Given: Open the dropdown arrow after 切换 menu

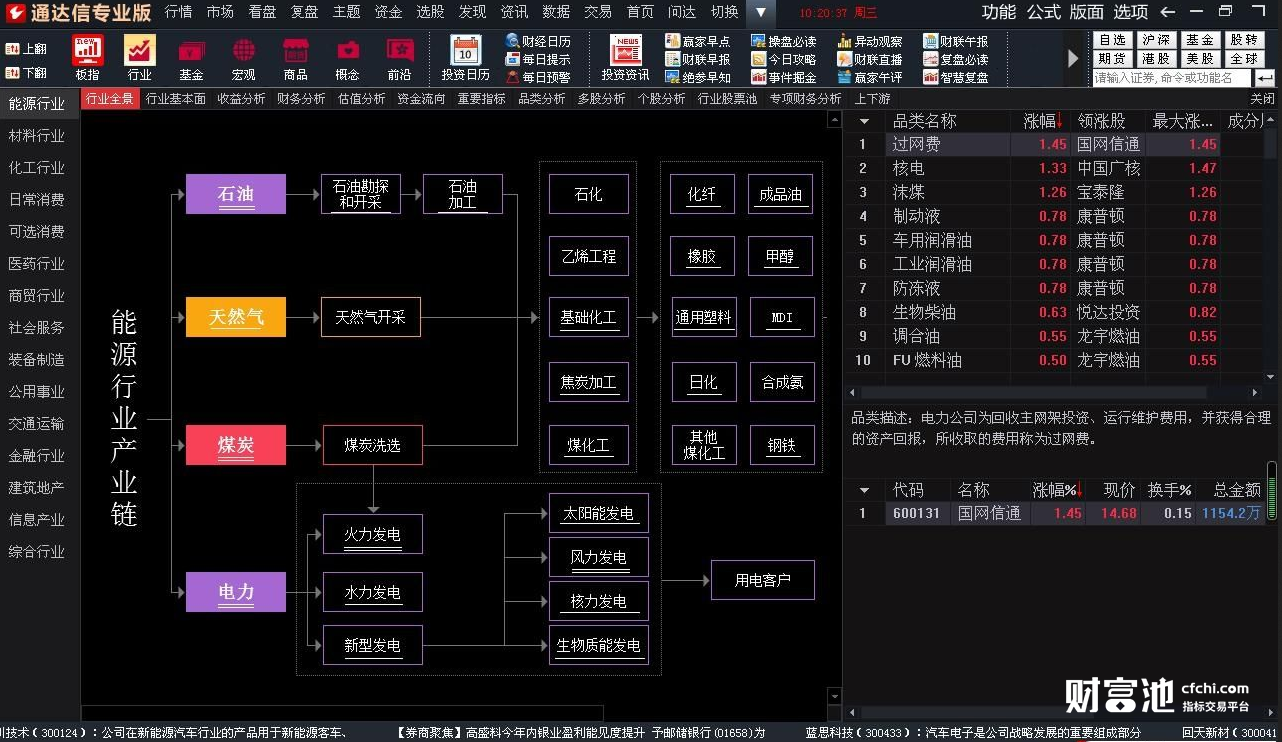Looking at the screenshot, I should tap(760, 12).
